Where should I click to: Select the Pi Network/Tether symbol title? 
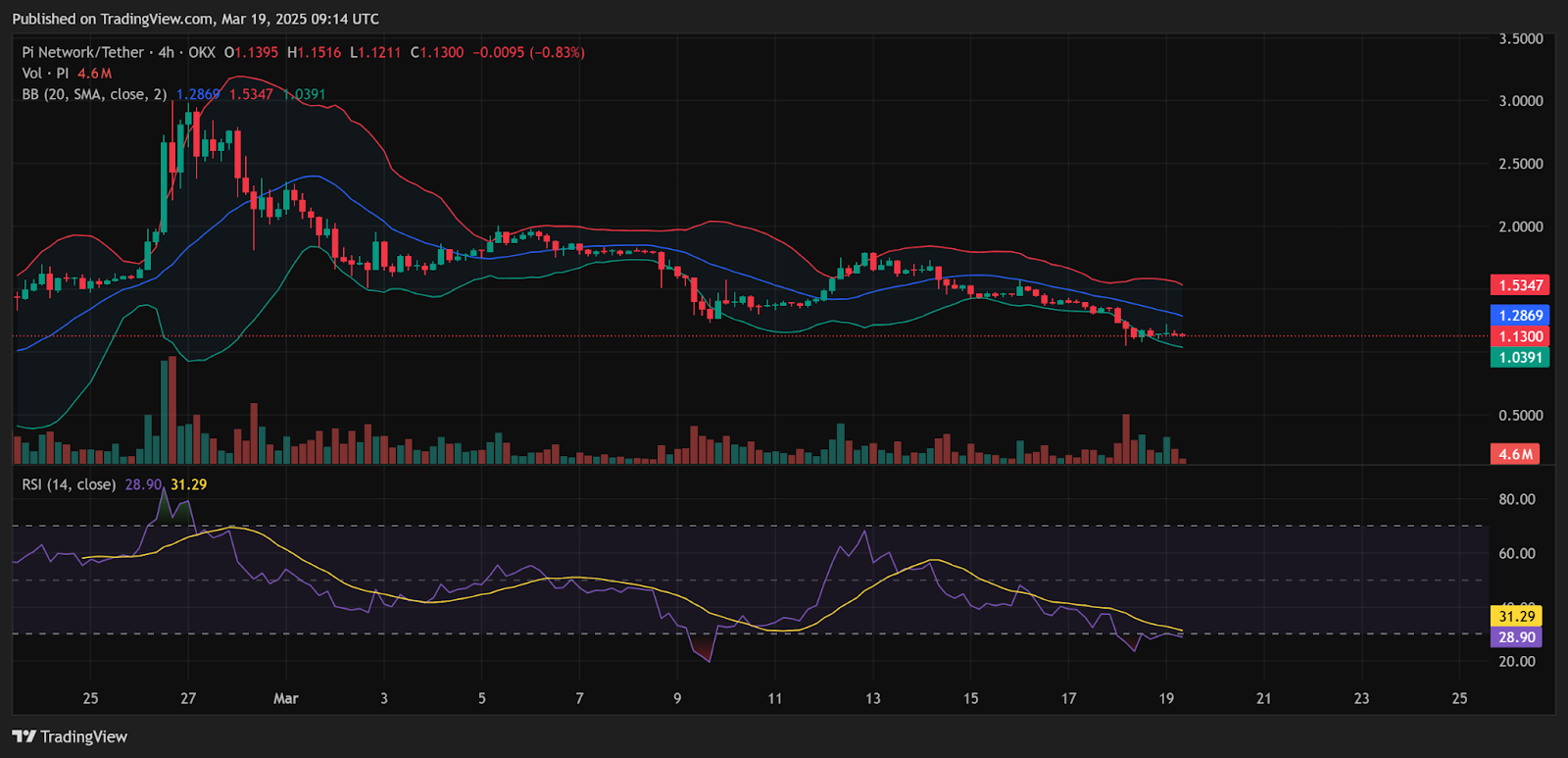pos(82,52)
